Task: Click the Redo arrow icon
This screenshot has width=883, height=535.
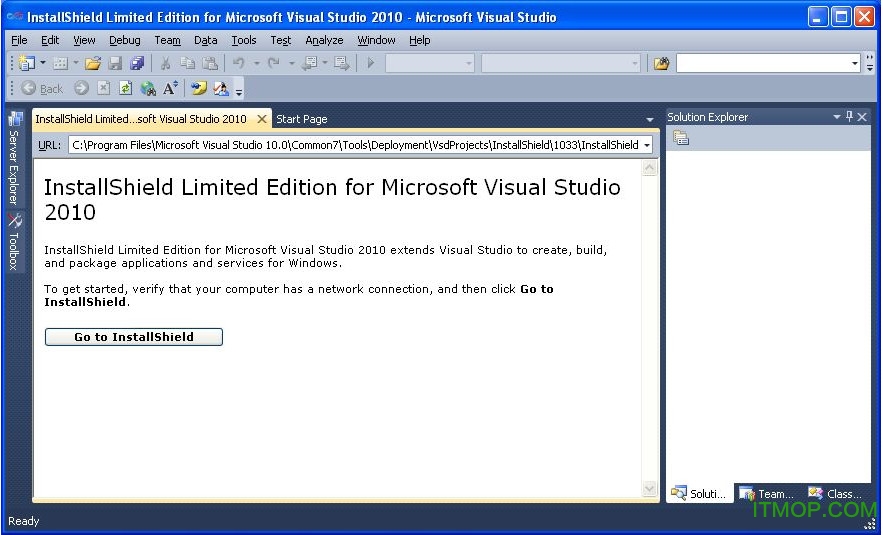Action: [274, 63]
